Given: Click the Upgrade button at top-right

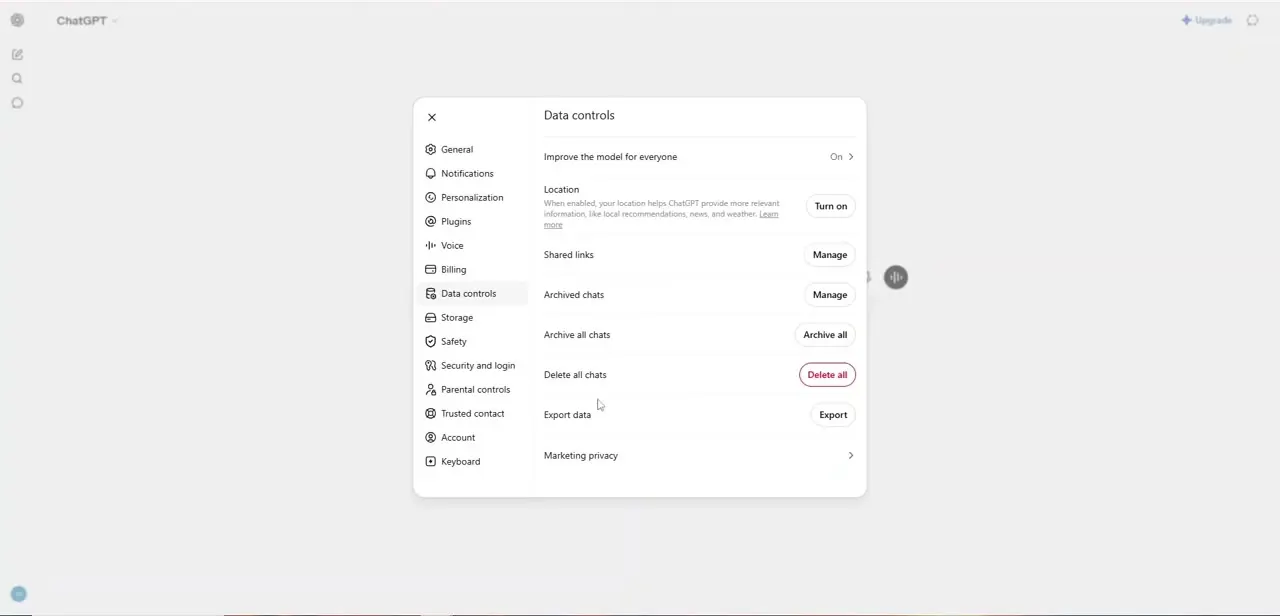Looking at the screenshot, I should [1206, 20].
